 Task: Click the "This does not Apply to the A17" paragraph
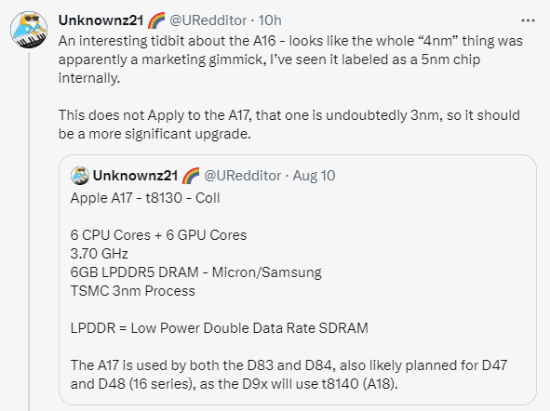[x=289, y=124]
